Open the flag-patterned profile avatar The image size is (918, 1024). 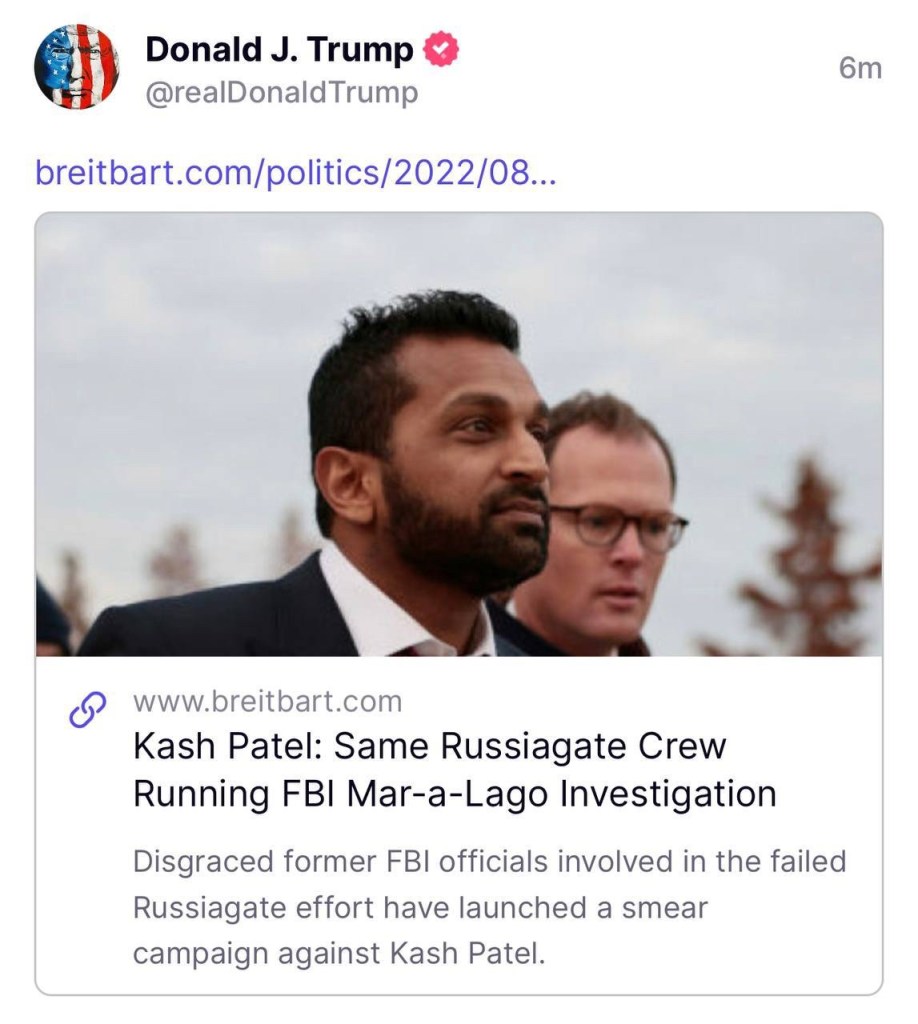point(77,67)
